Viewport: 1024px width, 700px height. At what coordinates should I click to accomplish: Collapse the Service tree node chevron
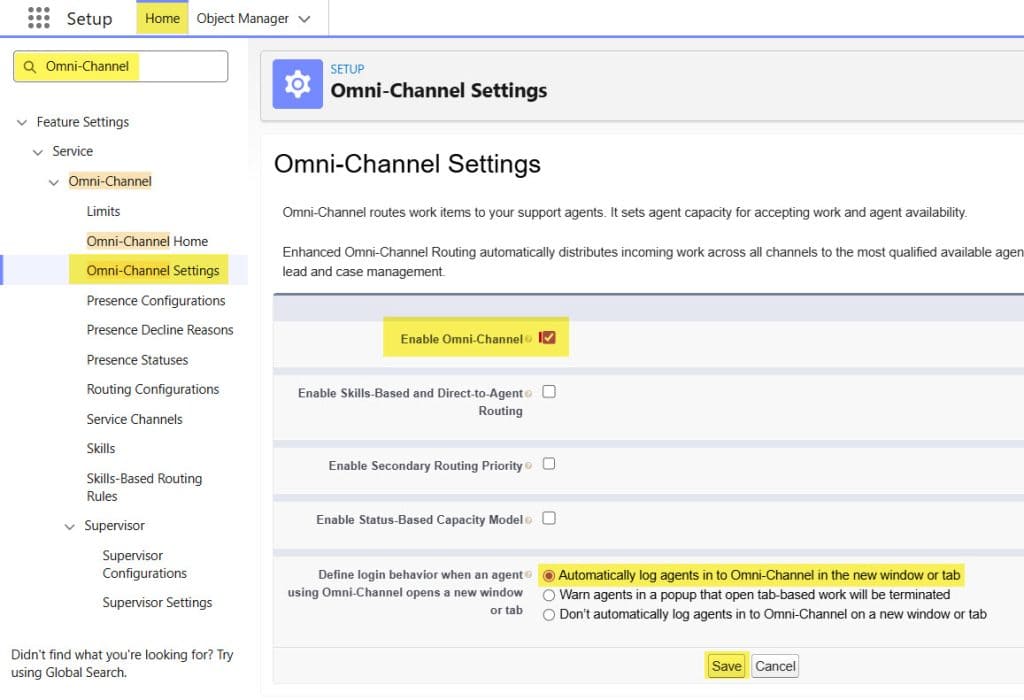[x=38, y=151]
